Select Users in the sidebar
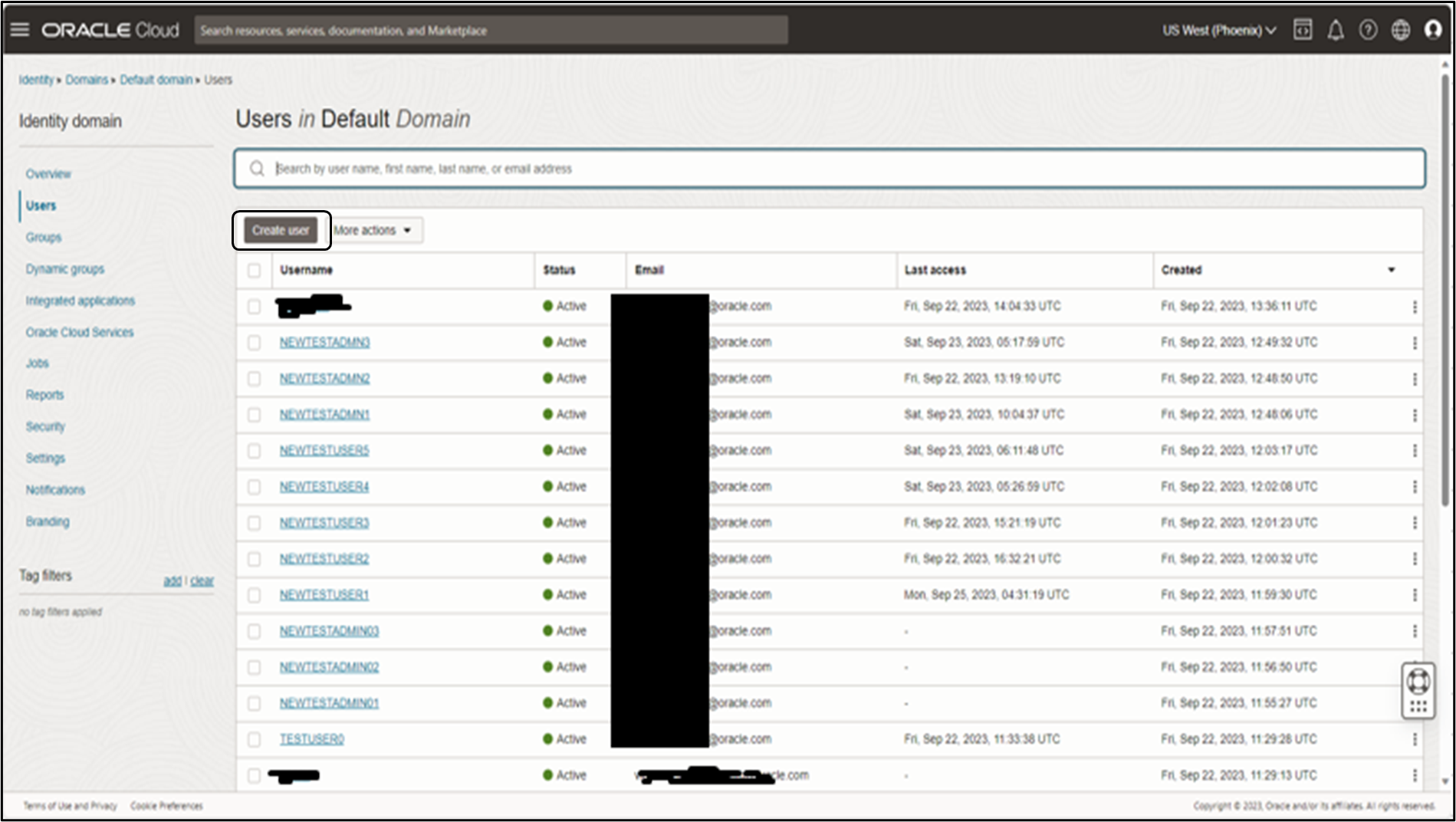Viewport: 1456px width, 822px height. [x=41, y=205]
